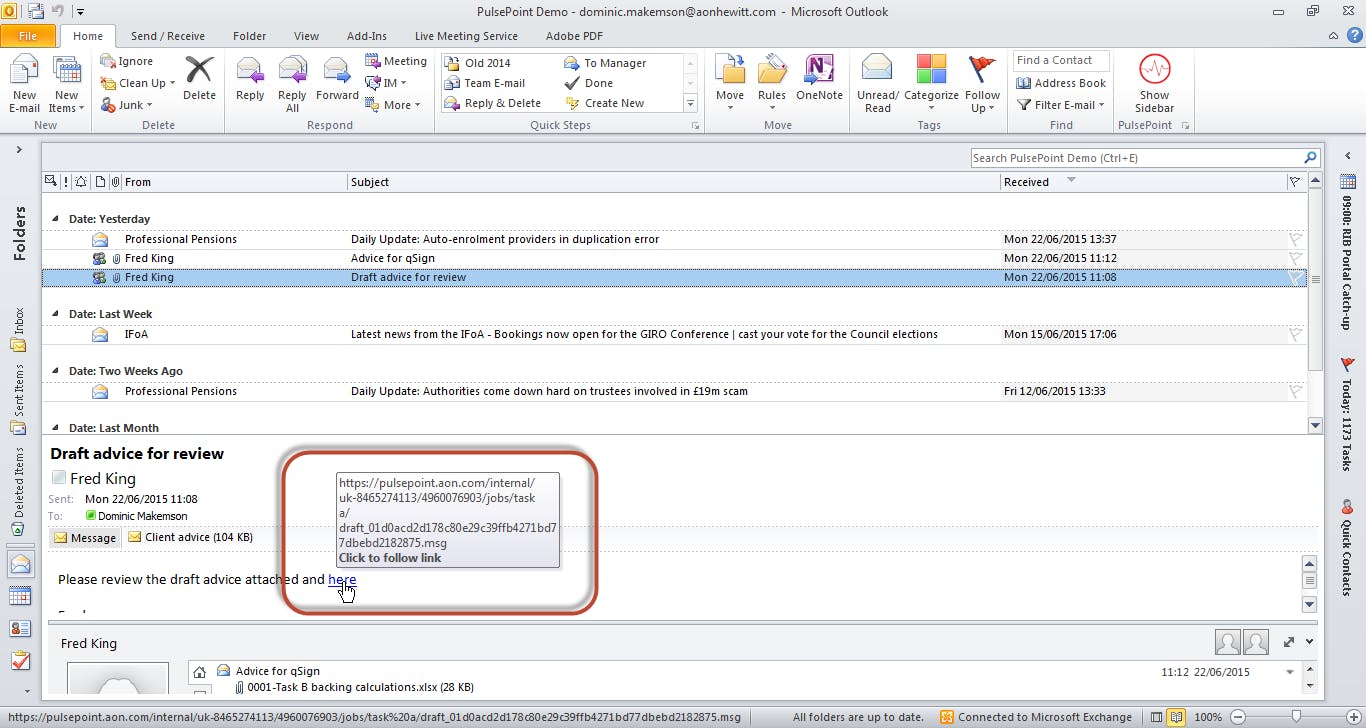Collapse the Date: Two Weeks Ago group
This screenshot has height=728, width=1366.
tap(56, 371)
